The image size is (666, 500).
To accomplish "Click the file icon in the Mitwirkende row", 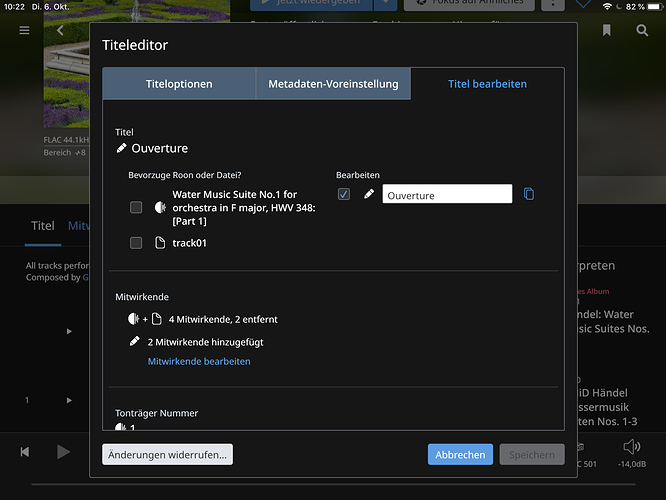I will coord(156,319).
